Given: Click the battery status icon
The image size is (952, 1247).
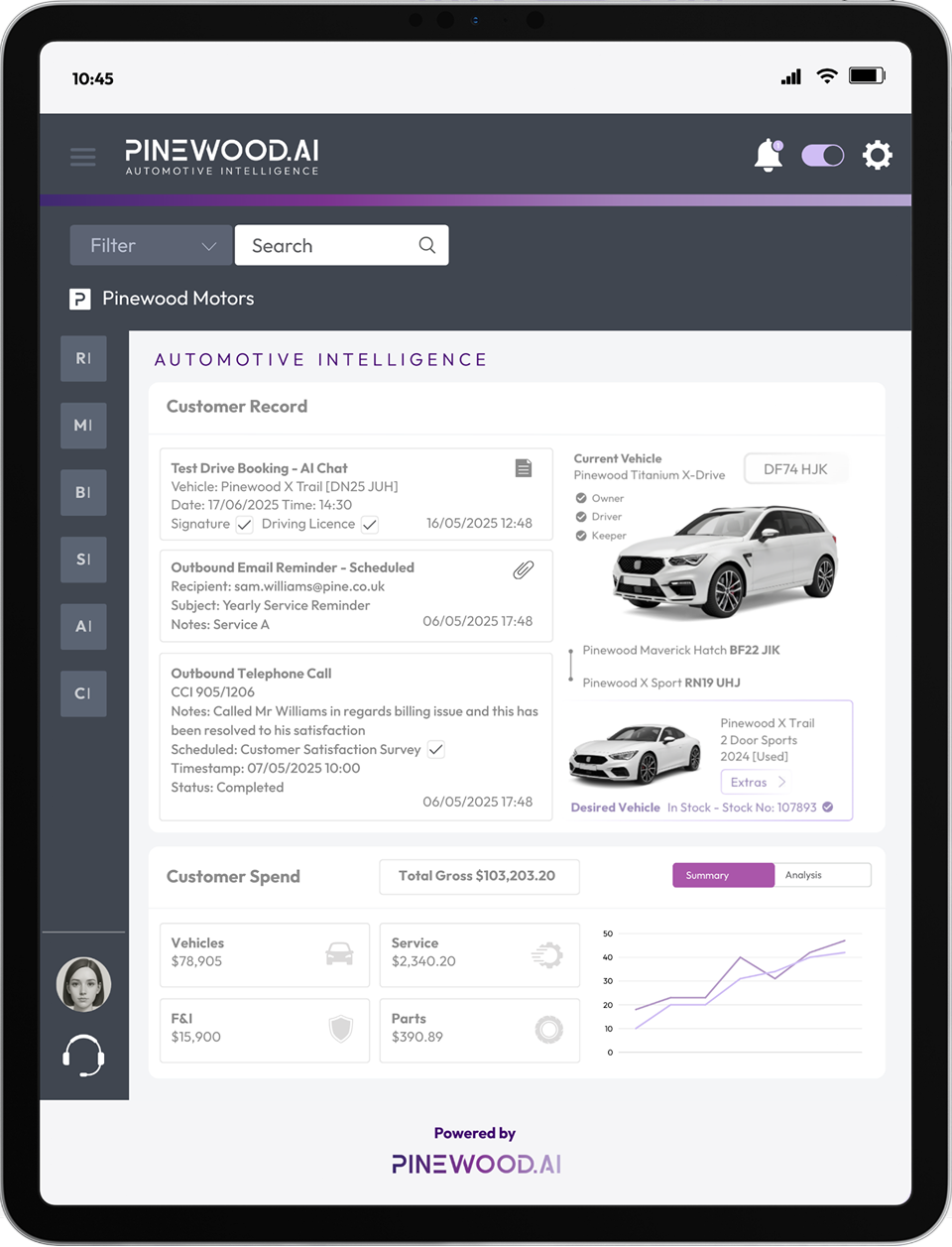Looking at the screenshot, I should click(x=867, y=75).
